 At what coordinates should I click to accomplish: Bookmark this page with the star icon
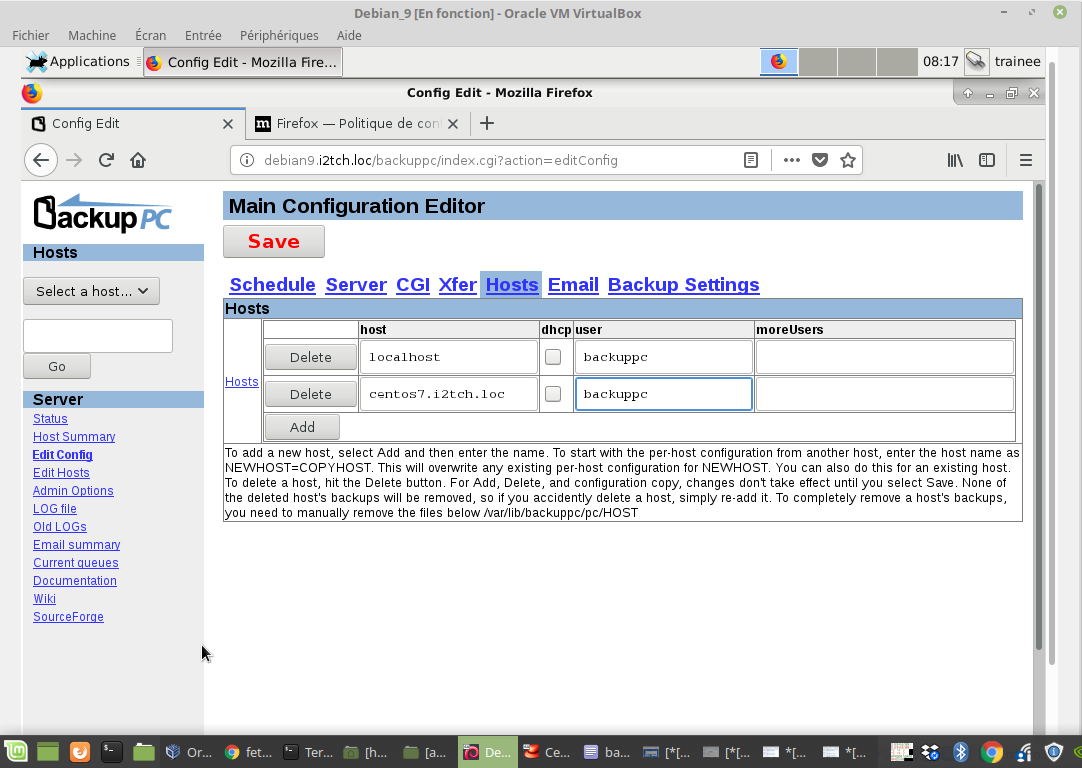(848, 160)
